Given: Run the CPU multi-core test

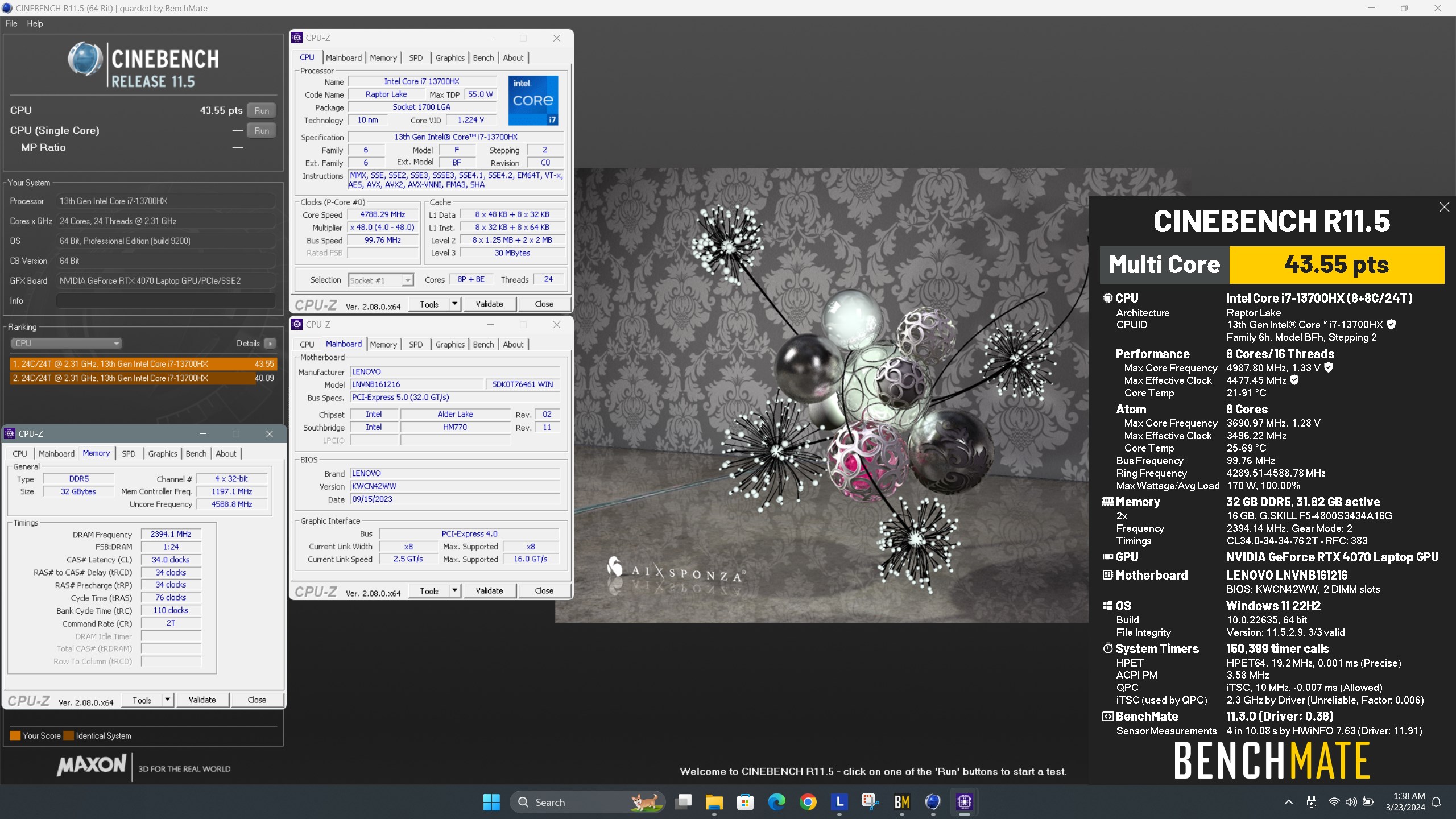Looking at the screenshot, I should (262, 110).
